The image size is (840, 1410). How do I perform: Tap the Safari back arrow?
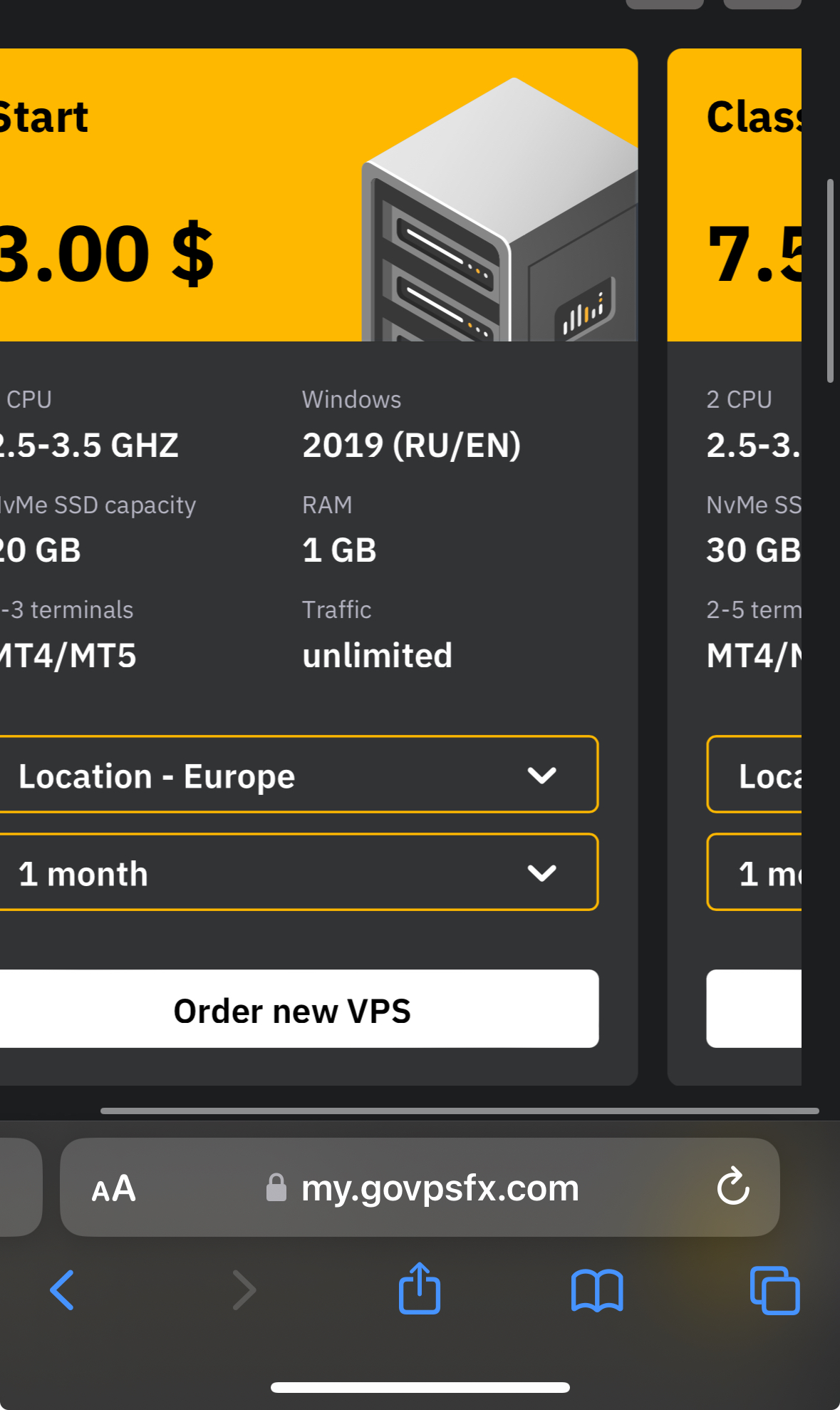click(x=63, y=1290)
